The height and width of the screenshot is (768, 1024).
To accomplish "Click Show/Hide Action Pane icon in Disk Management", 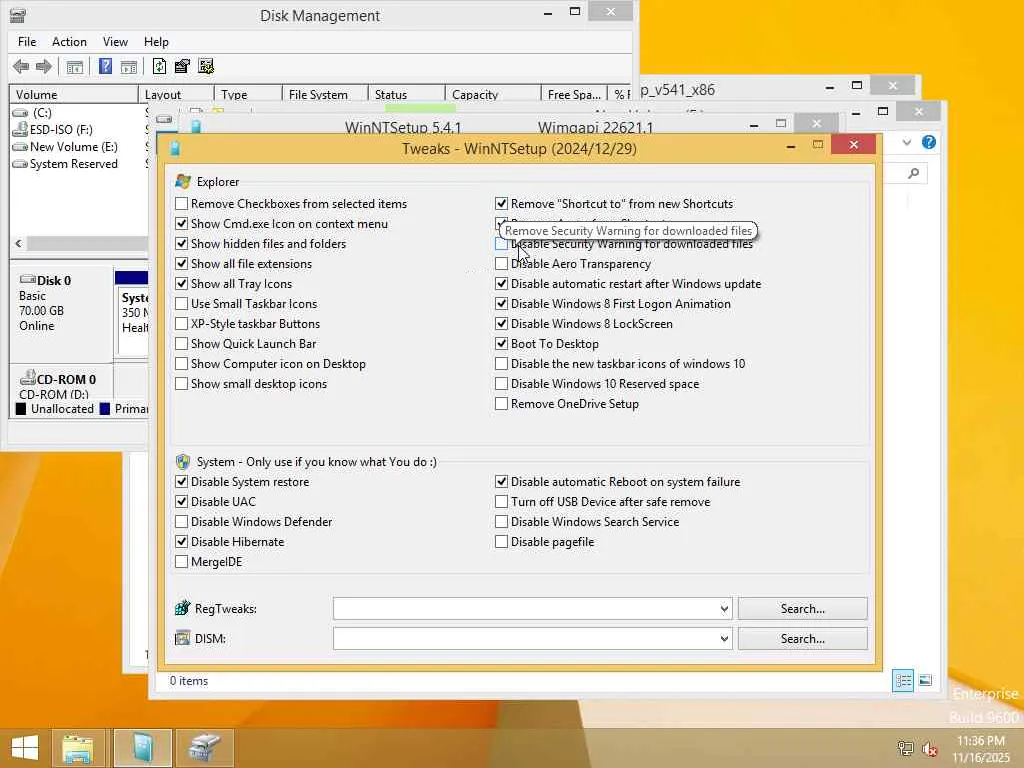I will [x=129, y=66].
